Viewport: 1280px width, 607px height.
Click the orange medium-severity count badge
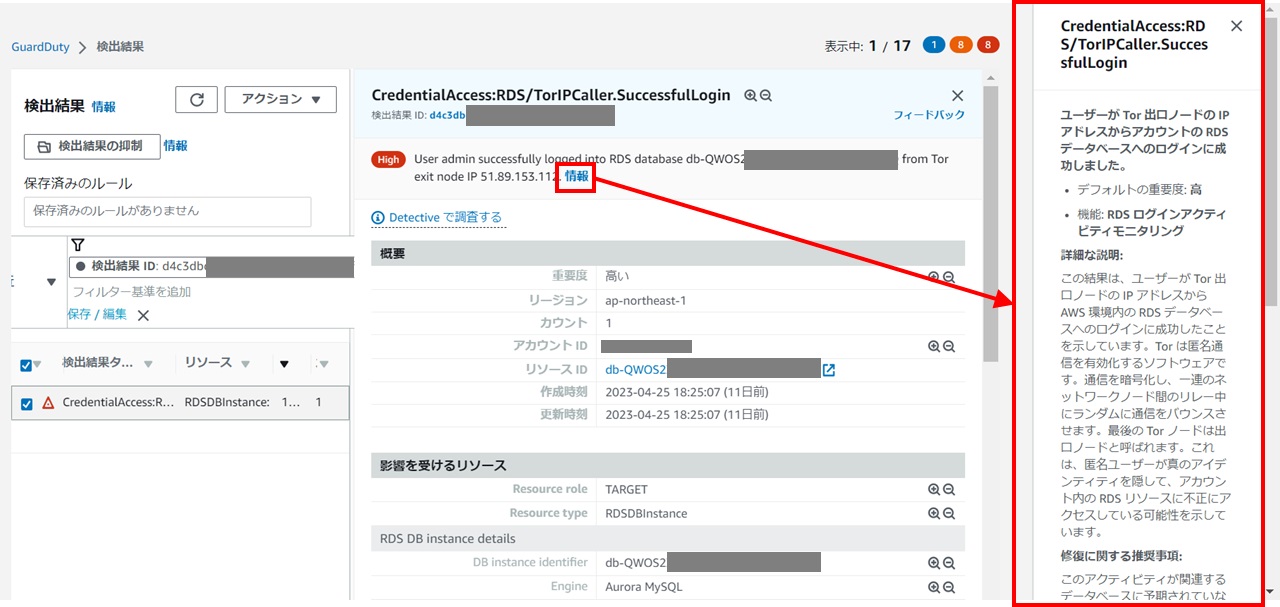click(x=961, y=45)
